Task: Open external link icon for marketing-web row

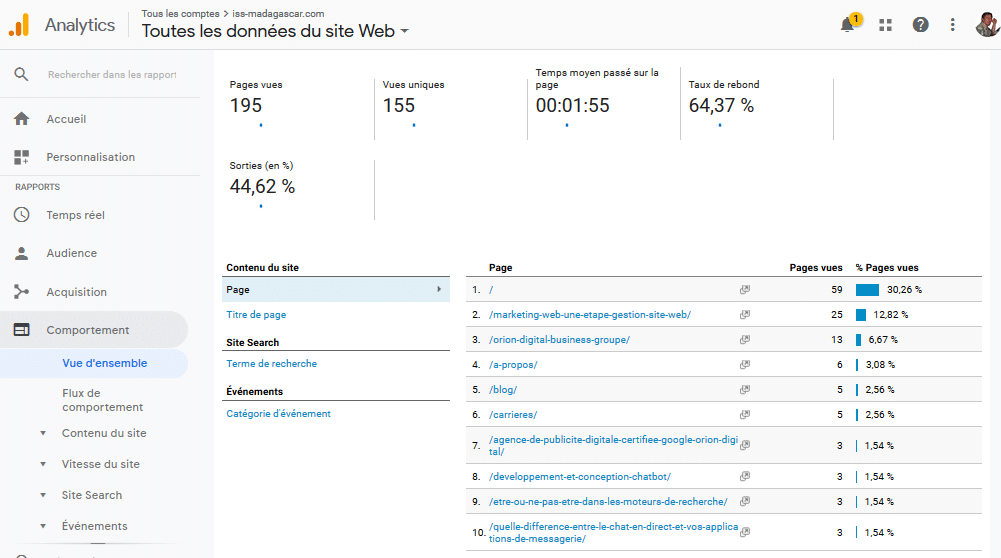Action: coord(744,314)
